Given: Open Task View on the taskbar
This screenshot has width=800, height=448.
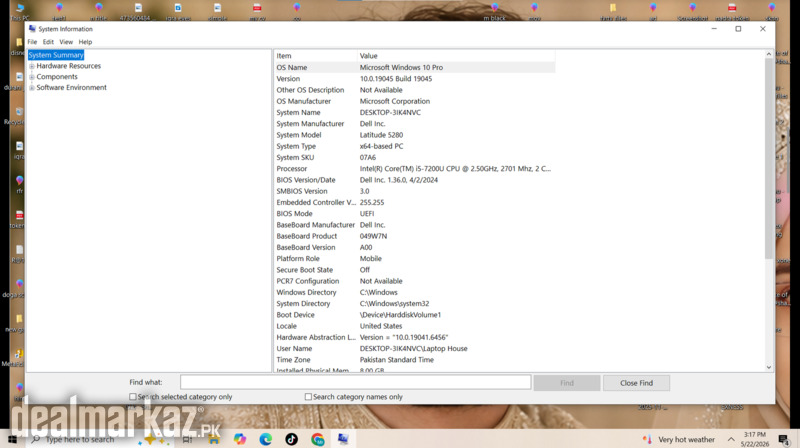Looking at the screenshot, I should point(187,439).
